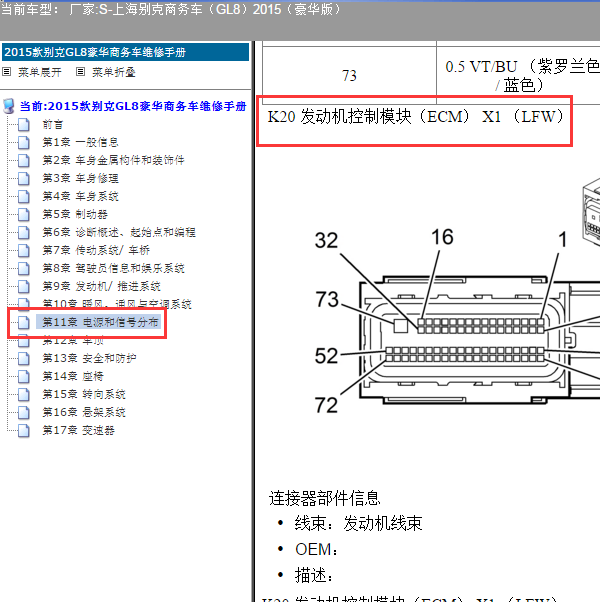Viewport: 600px width, 602px height.
Task: Open 第6章 诊断概述、起始点和编程
Action: tap(119, 232)
